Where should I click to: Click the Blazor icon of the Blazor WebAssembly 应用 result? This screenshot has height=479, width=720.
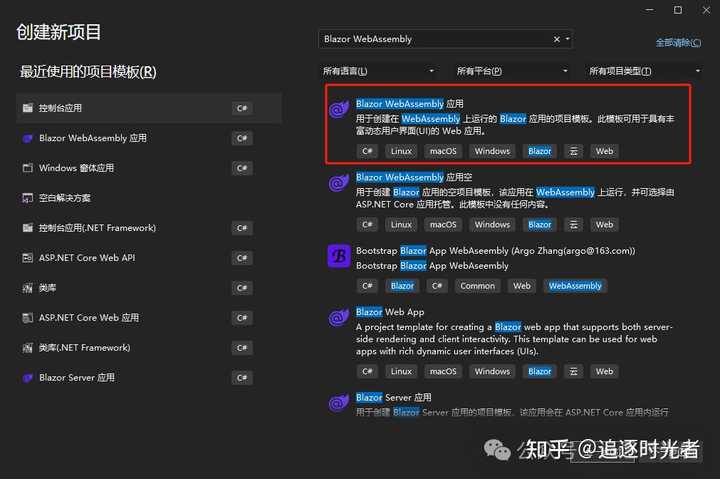click(339, 109)
